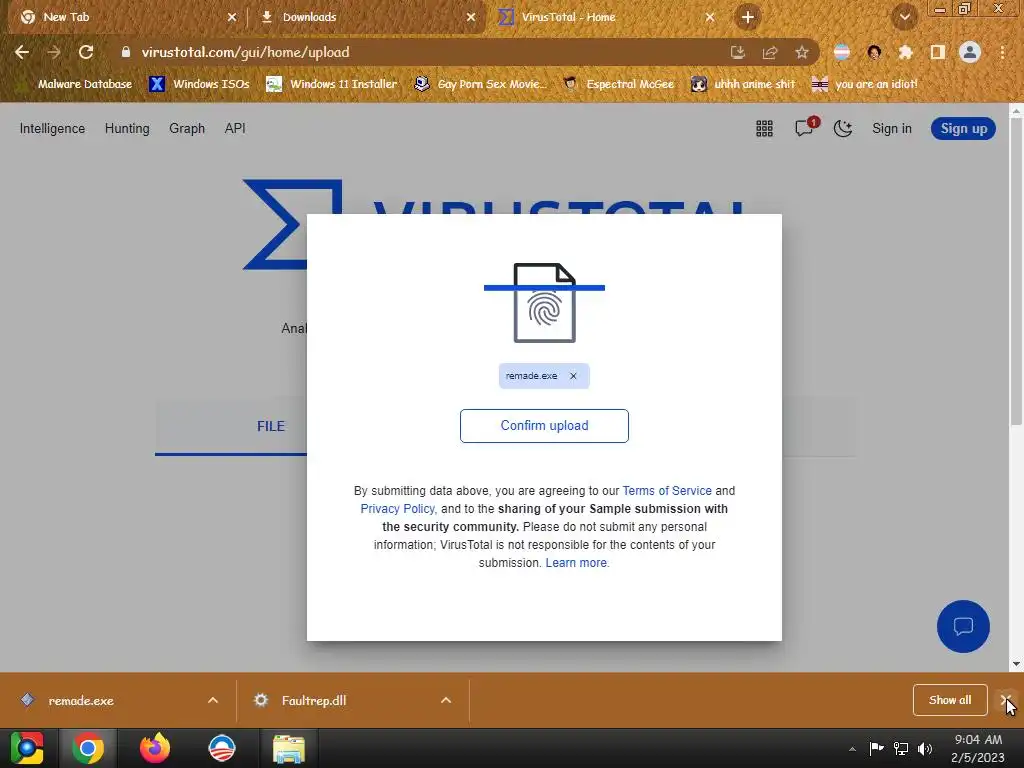The width and height of the screenshot is (1024, 768).
Task: Follow the Learn more link
Action: [576, 563]
